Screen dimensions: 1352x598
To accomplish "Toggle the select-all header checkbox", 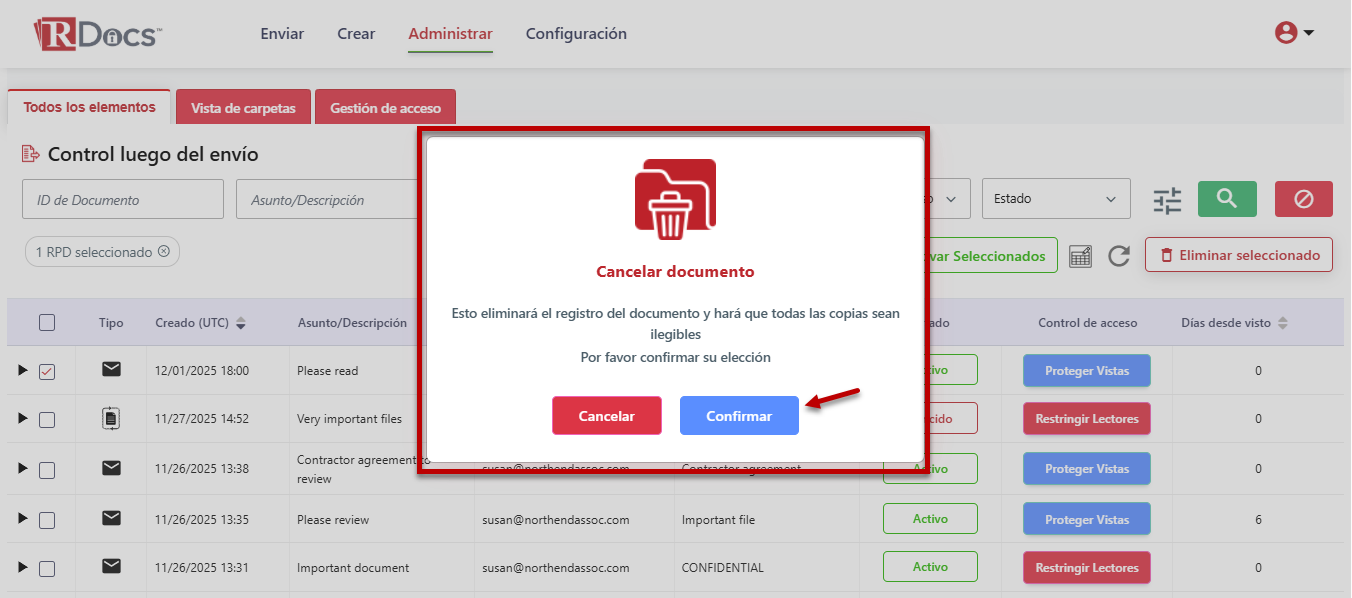I will (x=47, y=322).
